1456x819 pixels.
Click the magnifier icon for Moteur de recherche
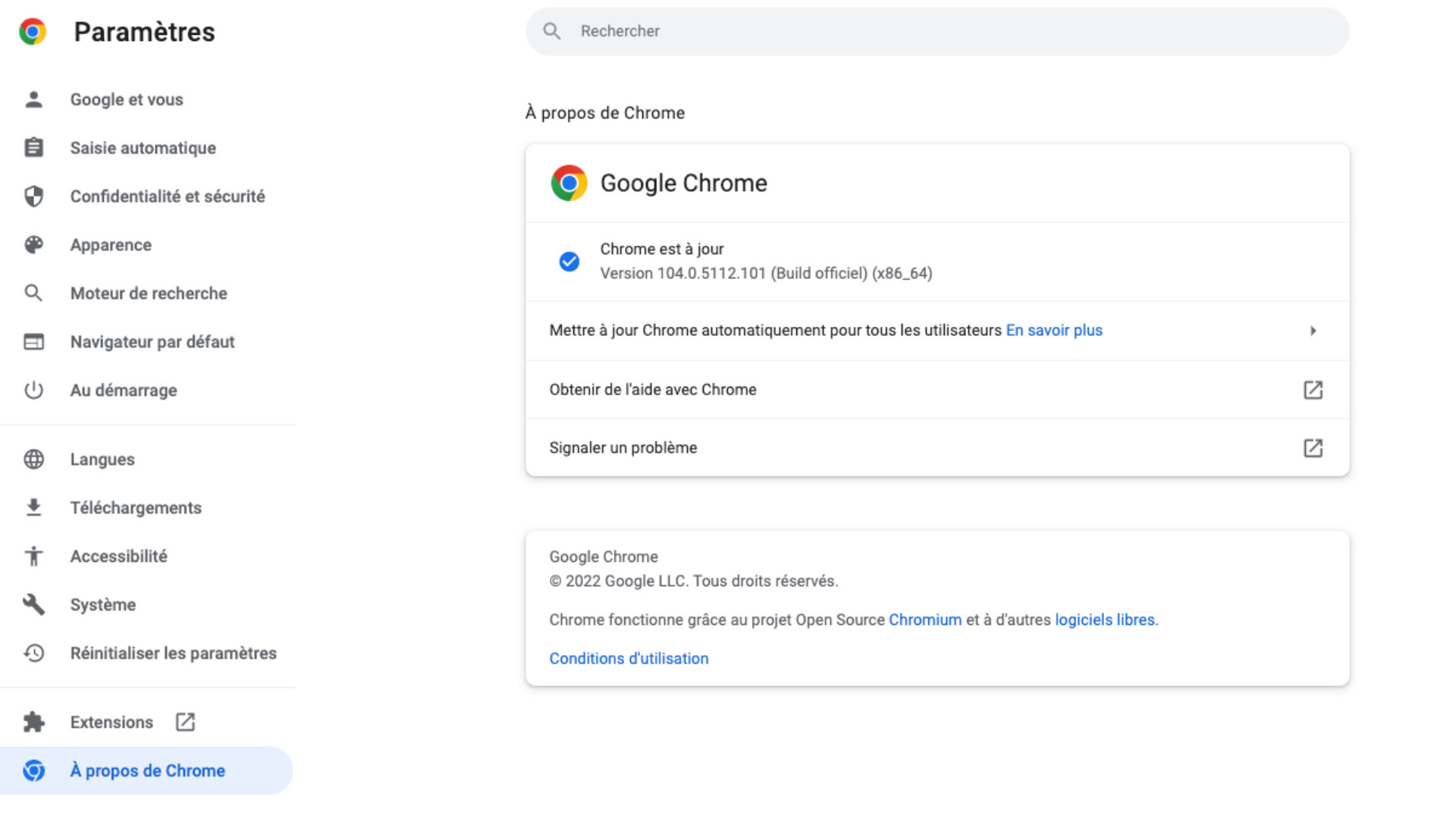33,293
